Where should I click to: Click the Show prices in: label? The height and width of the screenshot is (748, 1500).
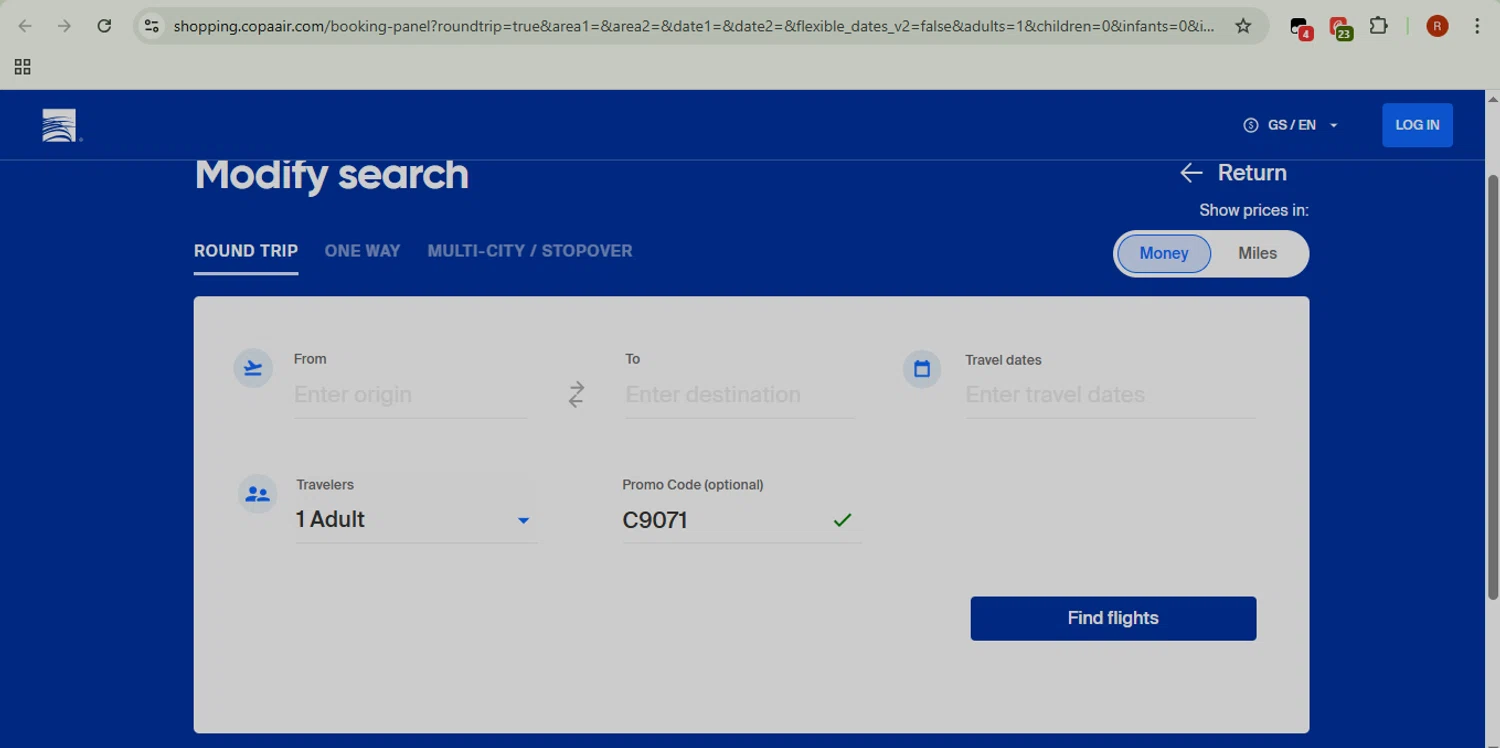1253,211
